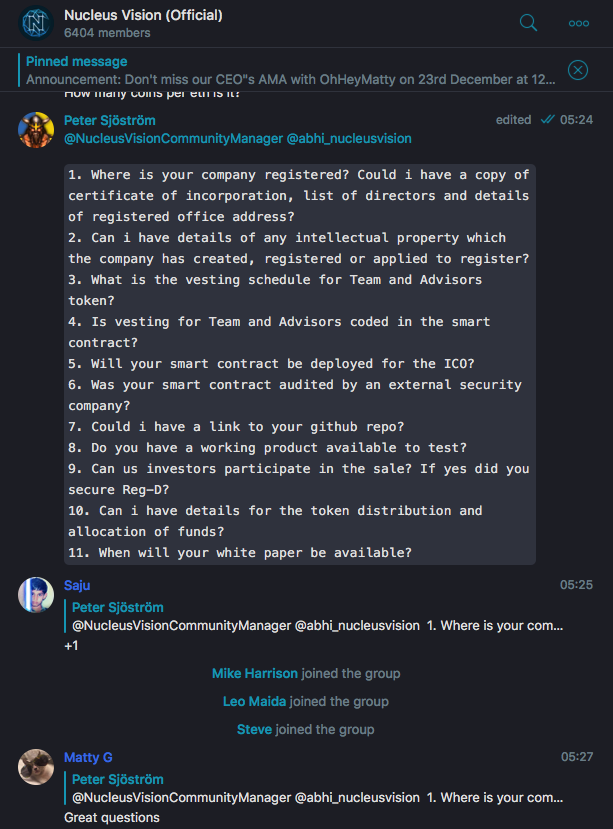The width and height of the screenshot is (613, 829).
Task: Click @abhi_nucleusvision mention in Peter's message
Action: coord(349,139)
